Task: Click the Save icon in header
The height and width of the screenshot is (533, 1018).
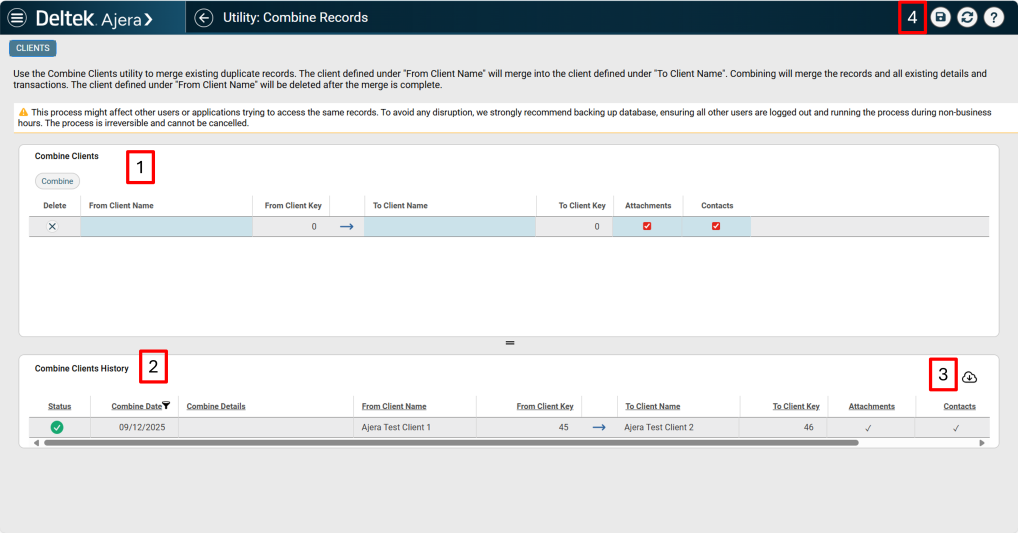Action: pos(941,17)
